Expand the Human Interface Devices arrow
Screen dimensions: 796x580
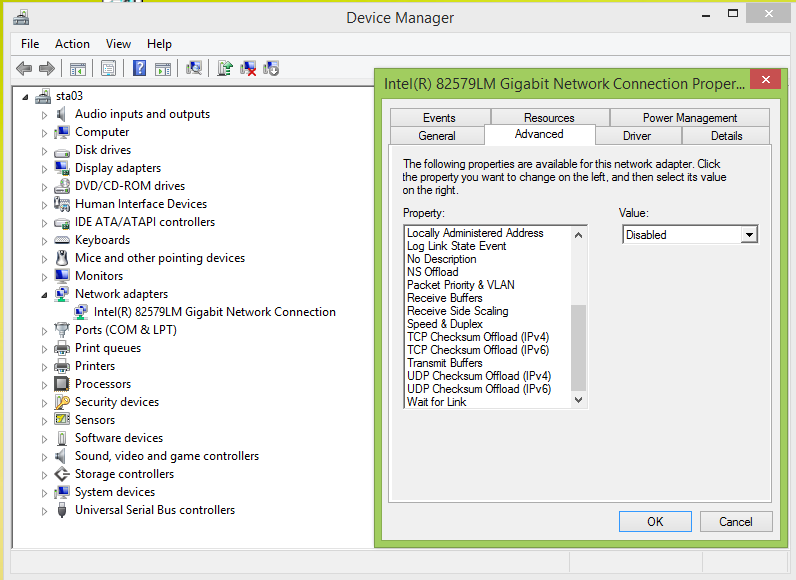(44, 205)
